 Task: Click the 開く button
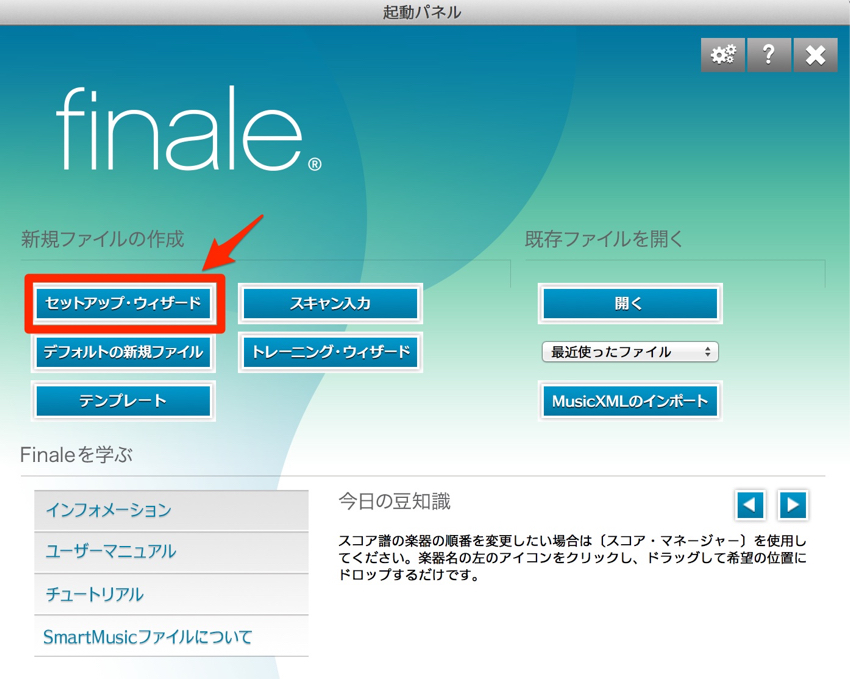pos(630,303)
